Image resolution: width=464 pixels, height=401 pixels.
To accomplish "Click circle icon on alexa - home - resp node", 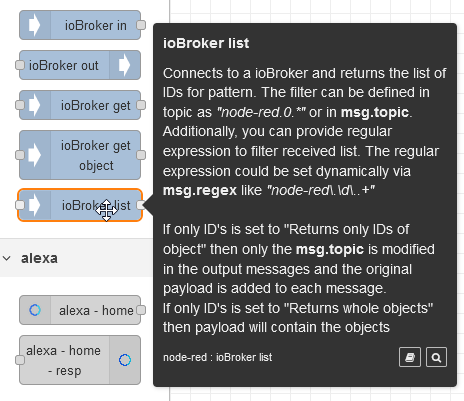I will pyautogui.click(x=125, y=360).
